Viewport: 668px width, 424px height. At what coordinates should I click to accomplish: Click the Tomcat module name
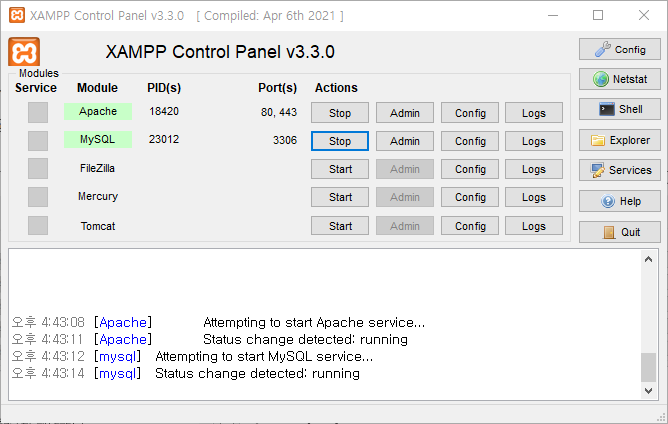(98, 226)
